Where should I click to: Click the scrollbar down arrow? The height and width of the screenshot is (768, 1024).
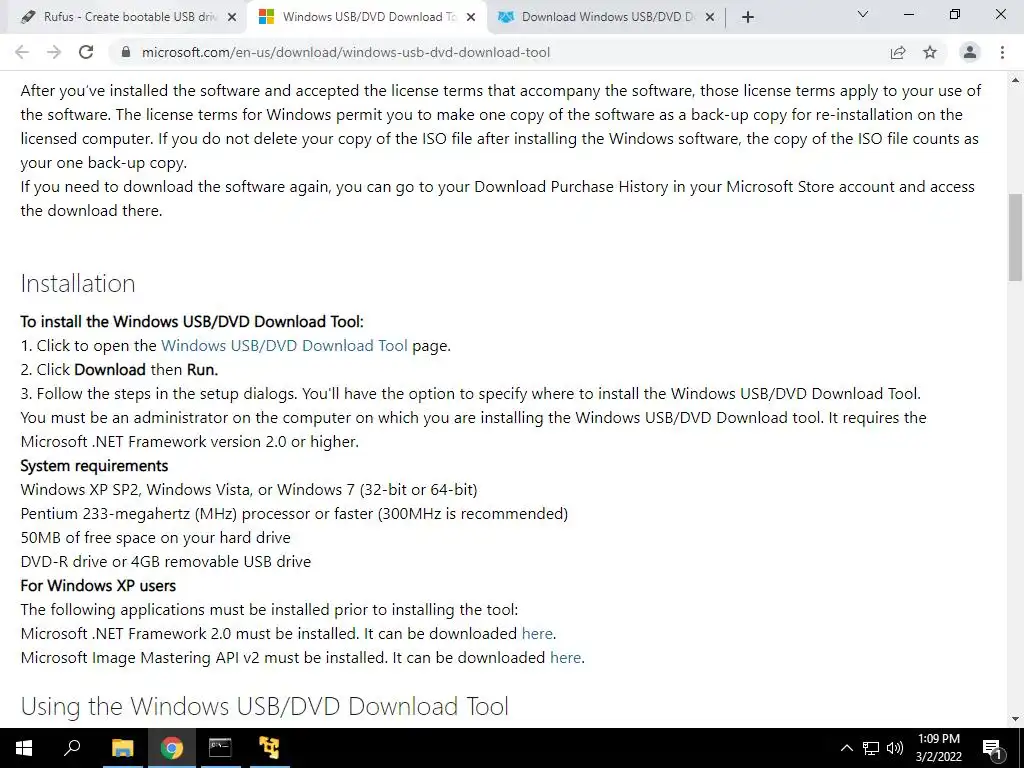(x=1015, y=719)
